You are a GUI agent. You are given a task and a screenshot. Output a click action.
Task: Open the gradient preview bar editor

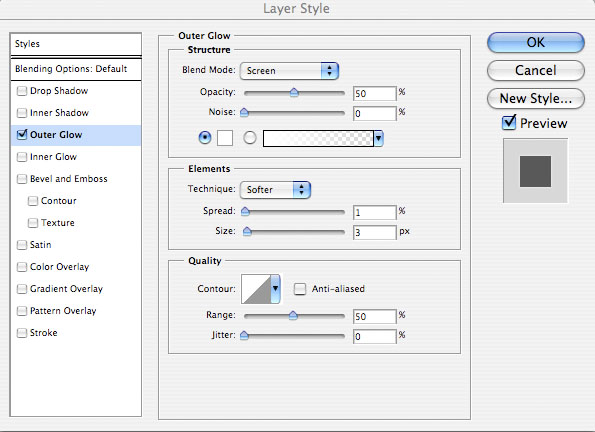pos(318,138)
